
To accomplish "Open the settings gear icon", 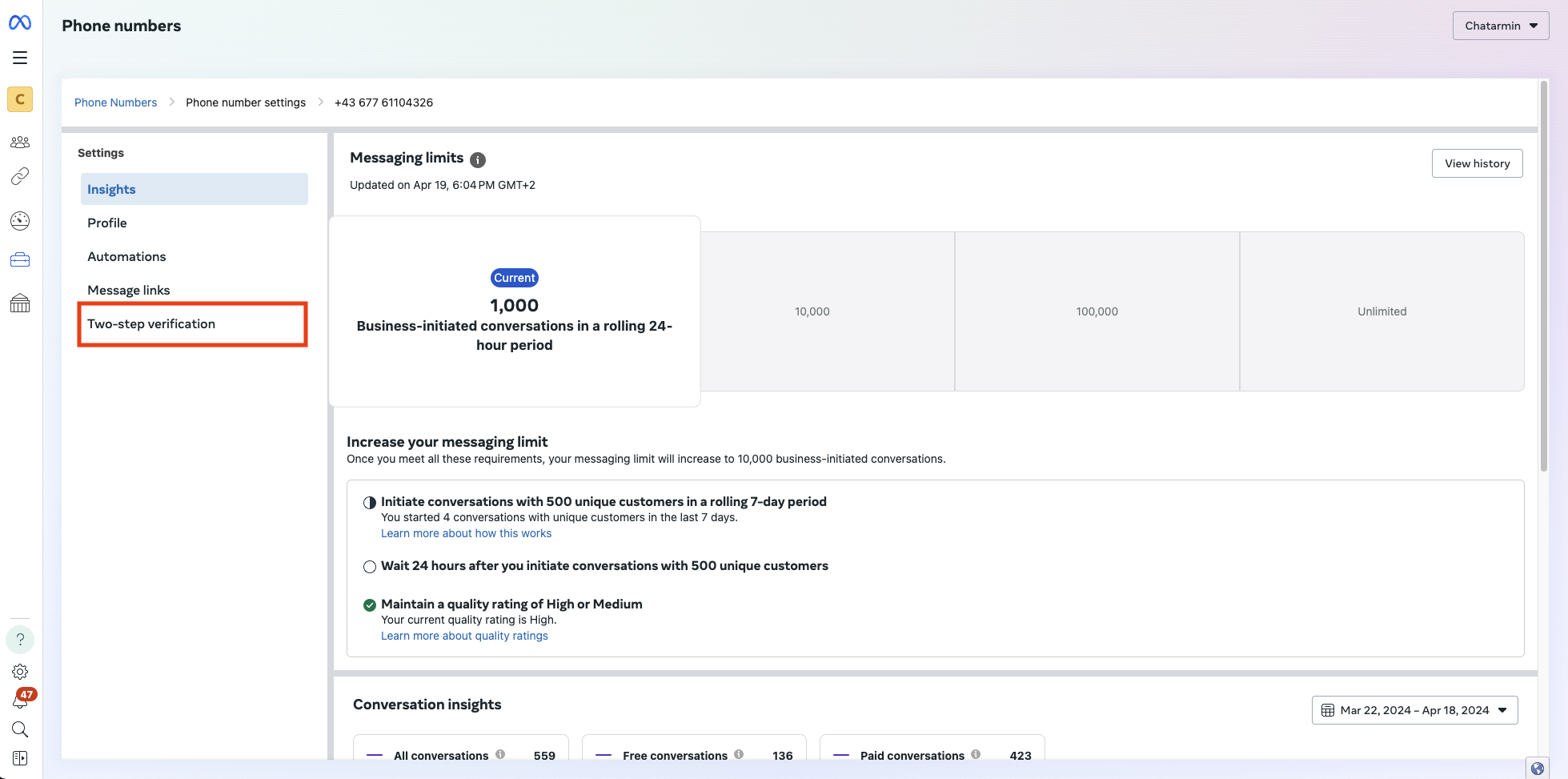I will [x=20, y=672].
